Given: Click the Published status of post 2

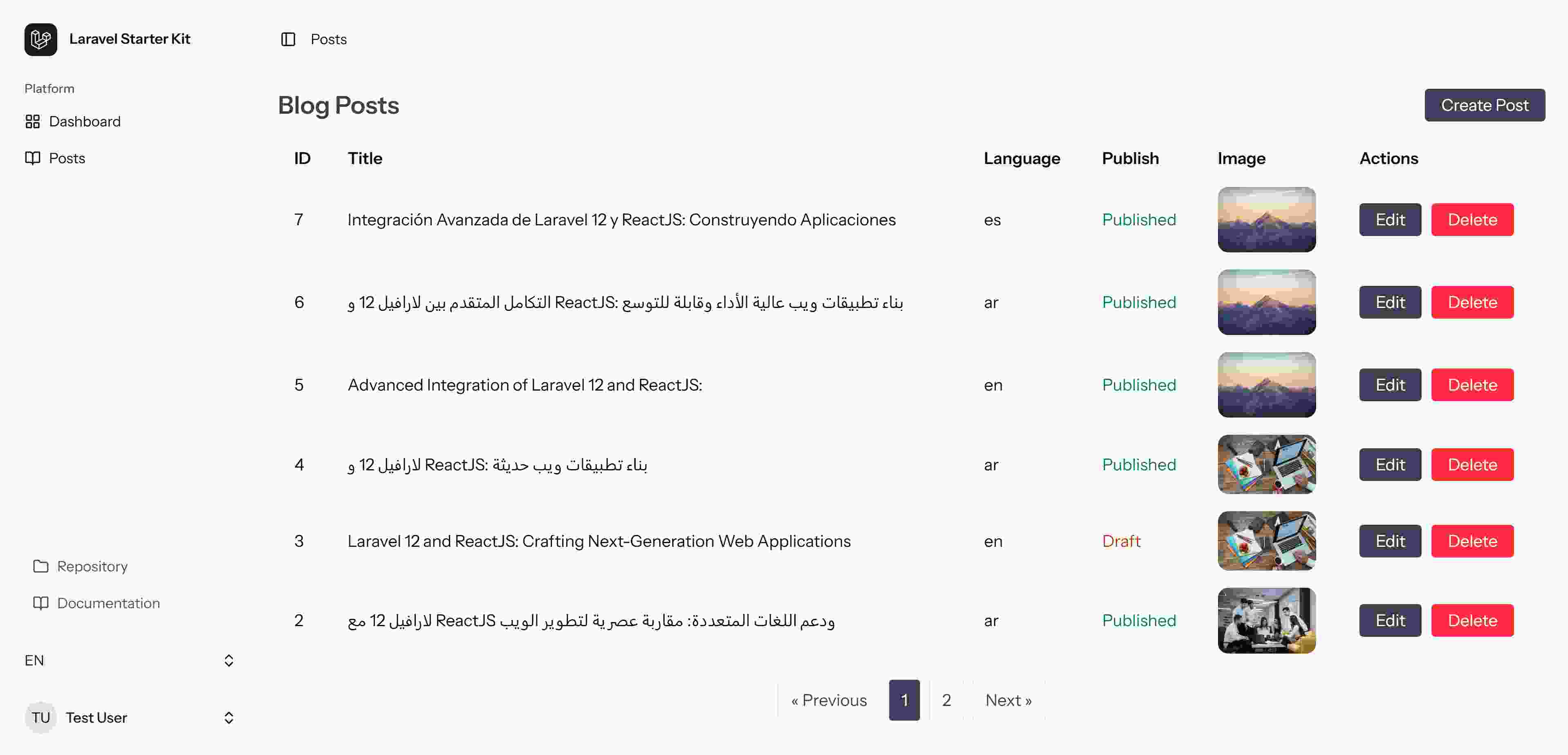Looking at the screenshot, I should 1139,620.
